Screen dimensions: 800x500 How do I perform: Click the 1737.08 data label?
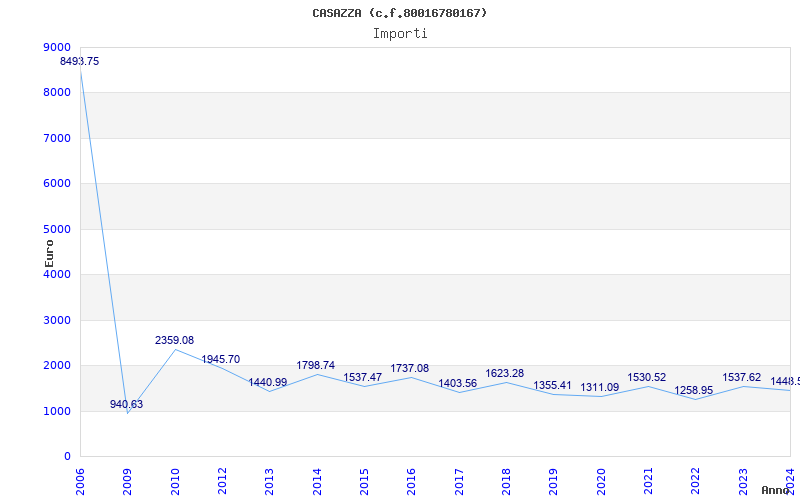pos(410,368)
